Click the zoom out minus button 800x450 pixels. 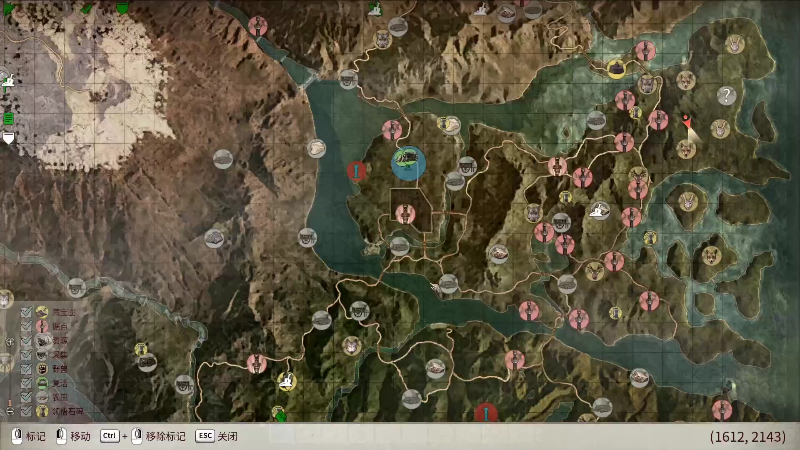click(10, 411)
